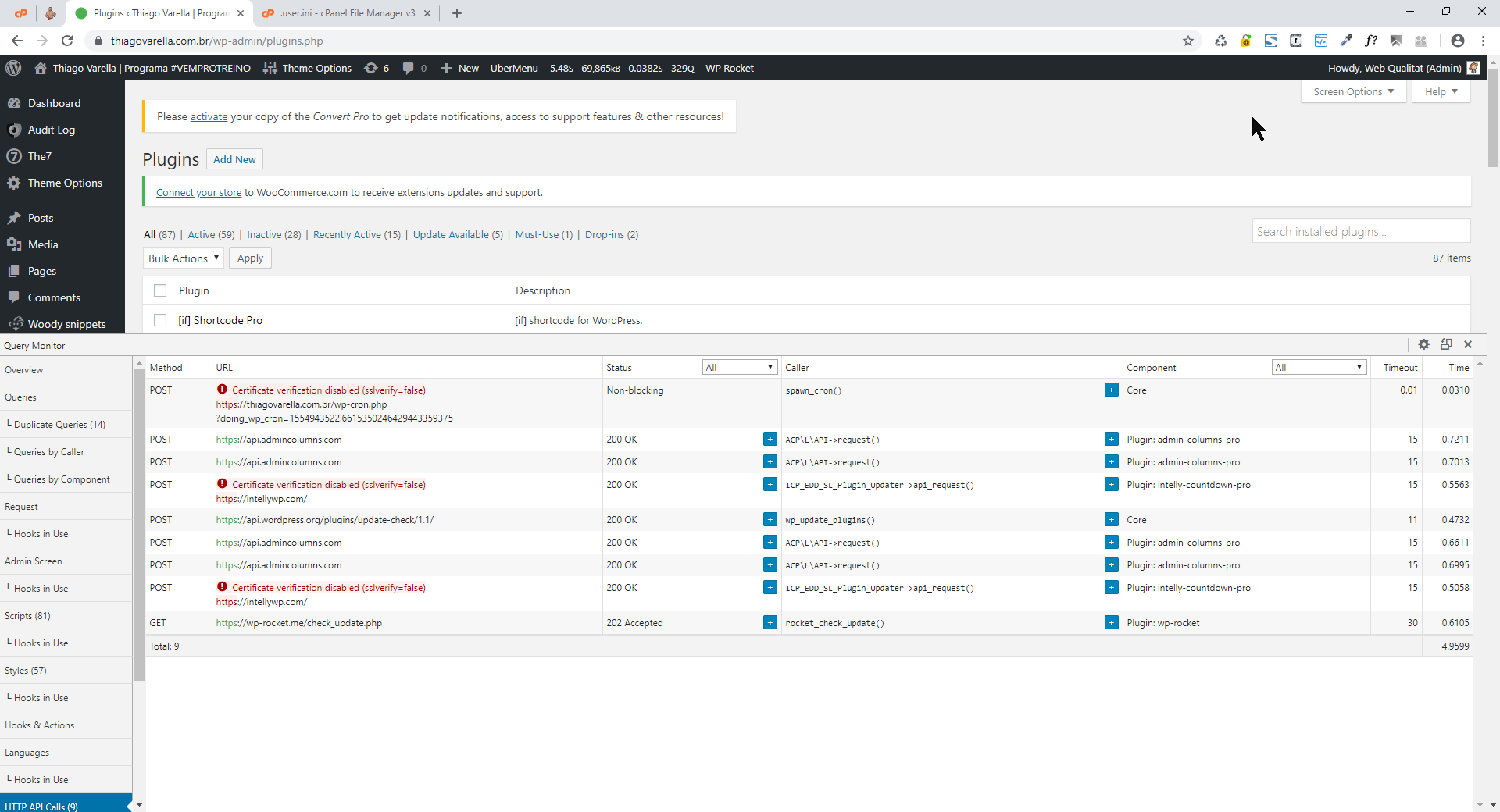
Task: Click the Add New plugin button
Action: (x=234, y=159)
